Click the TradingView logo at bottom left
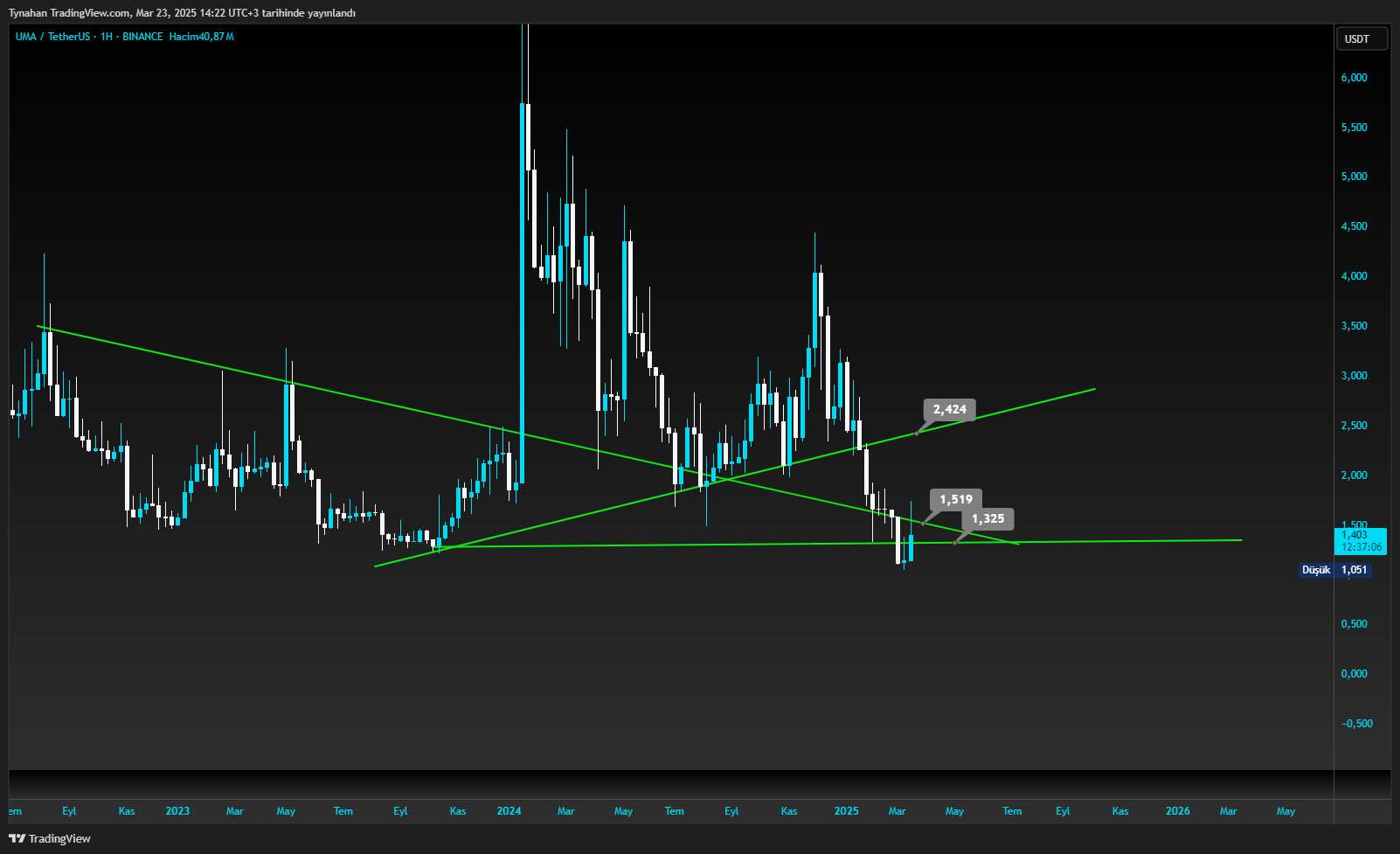The width and height of the screenshot is (1400, 854). 50,838
